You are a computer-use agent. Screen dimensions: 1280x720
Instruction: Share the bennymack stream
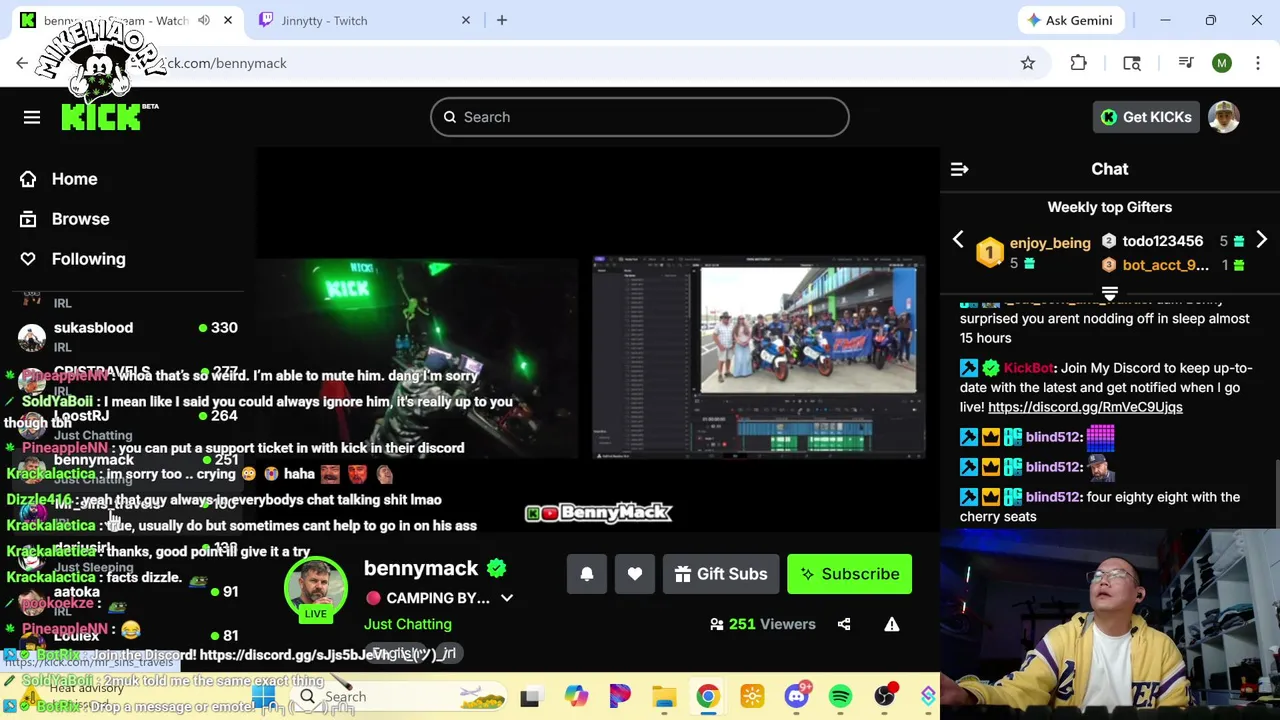(844, 624)
